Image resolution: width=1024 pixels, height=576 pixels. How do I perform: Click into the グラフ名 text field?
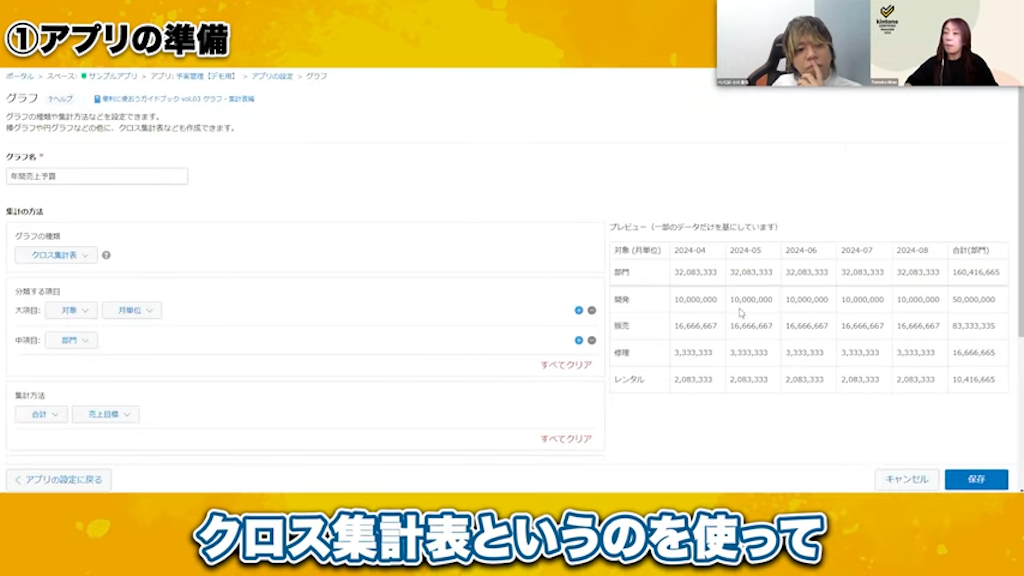97,176
